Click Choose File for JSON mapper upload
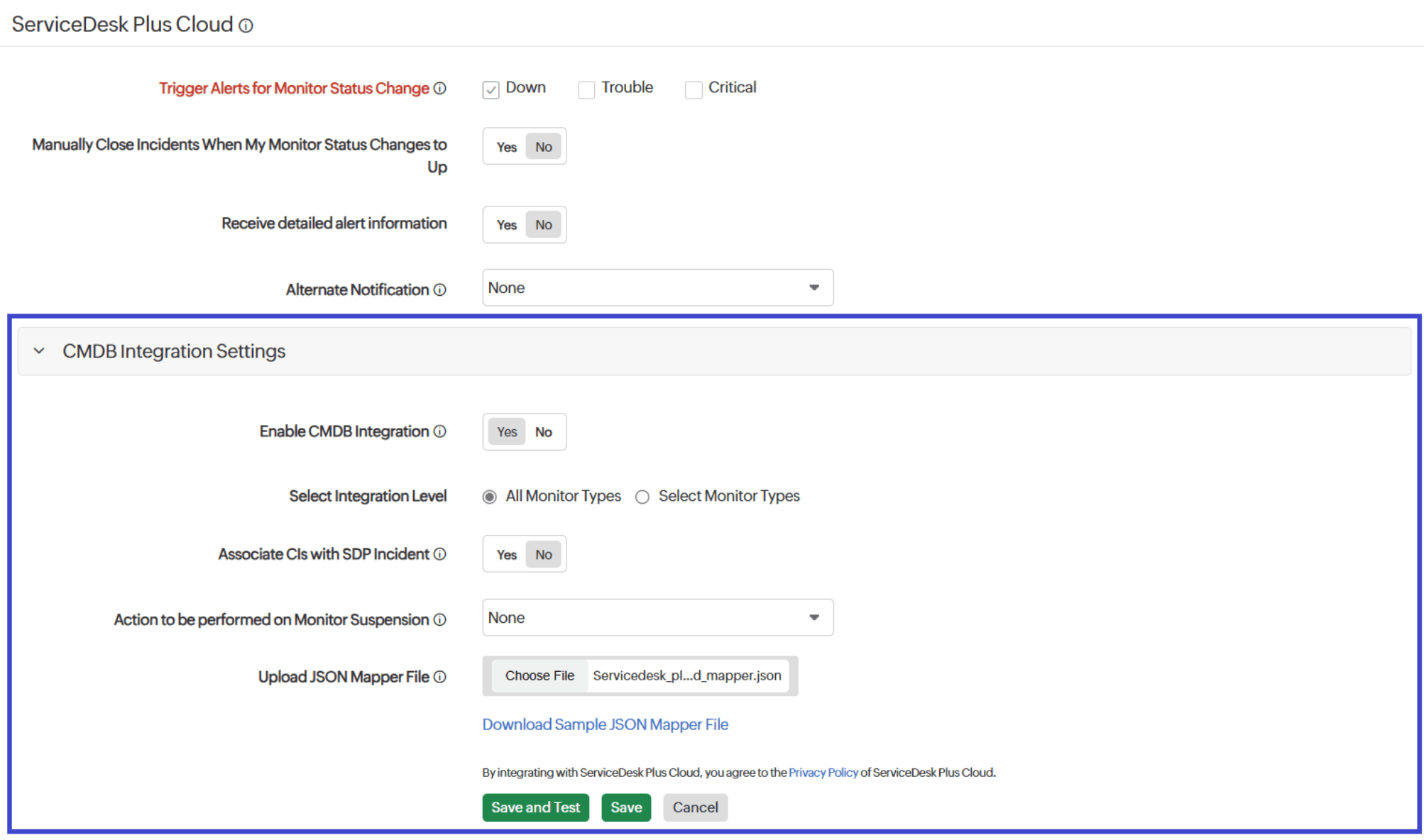 pos(540,675)
